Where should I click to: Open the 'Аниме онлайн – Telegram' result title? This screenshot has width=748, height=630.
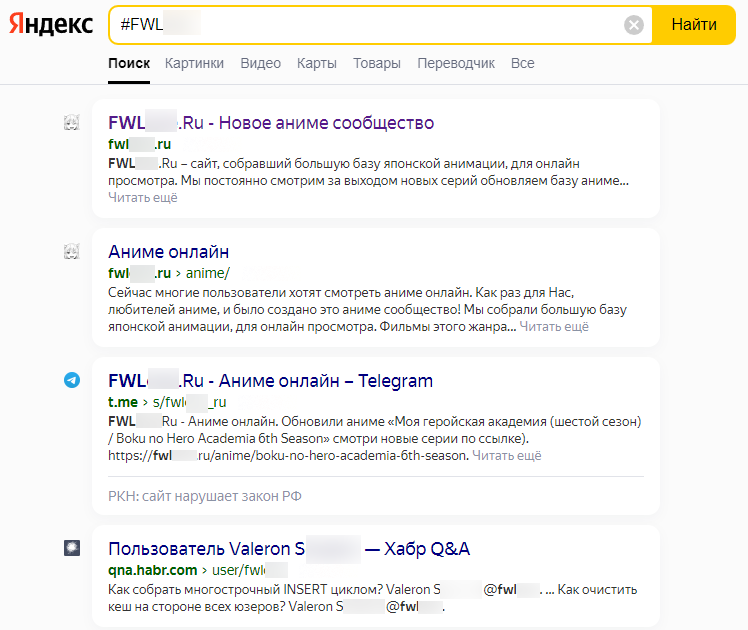tap(270, 381)
